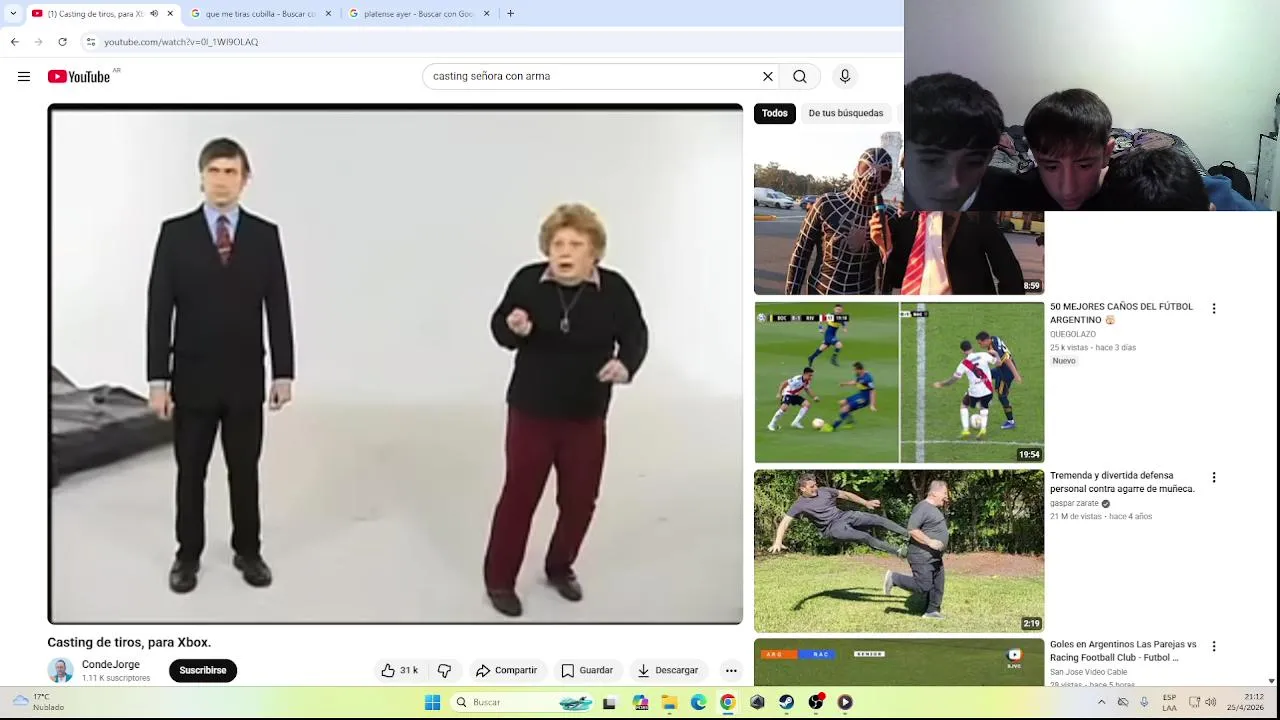1280x720 pixels.
Task: Clear the search box with X
Action: pos(768,76)
